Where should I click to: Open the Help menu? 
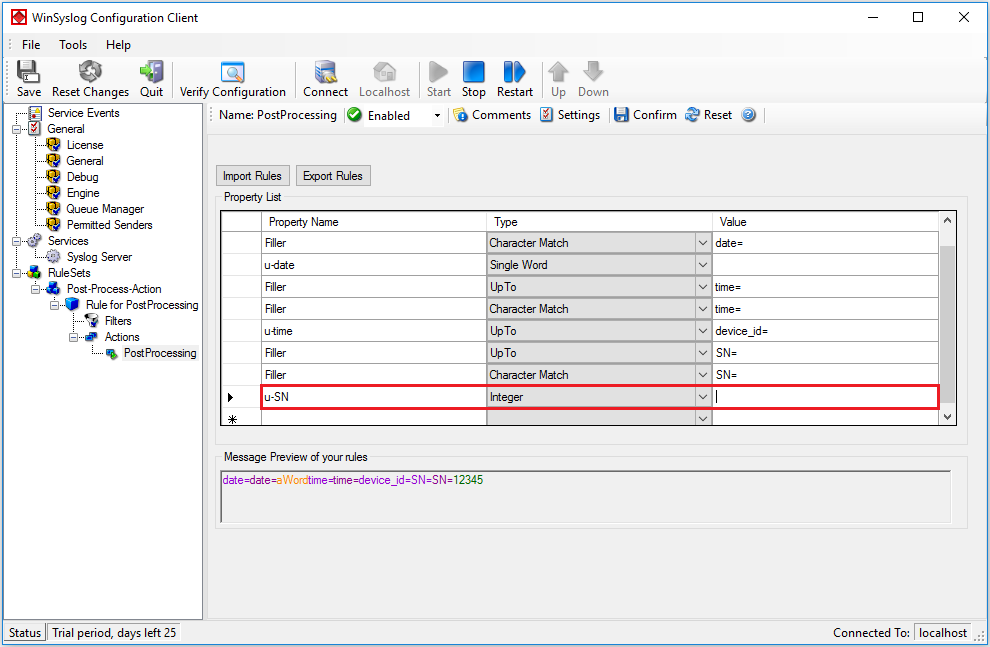[118, 45]
